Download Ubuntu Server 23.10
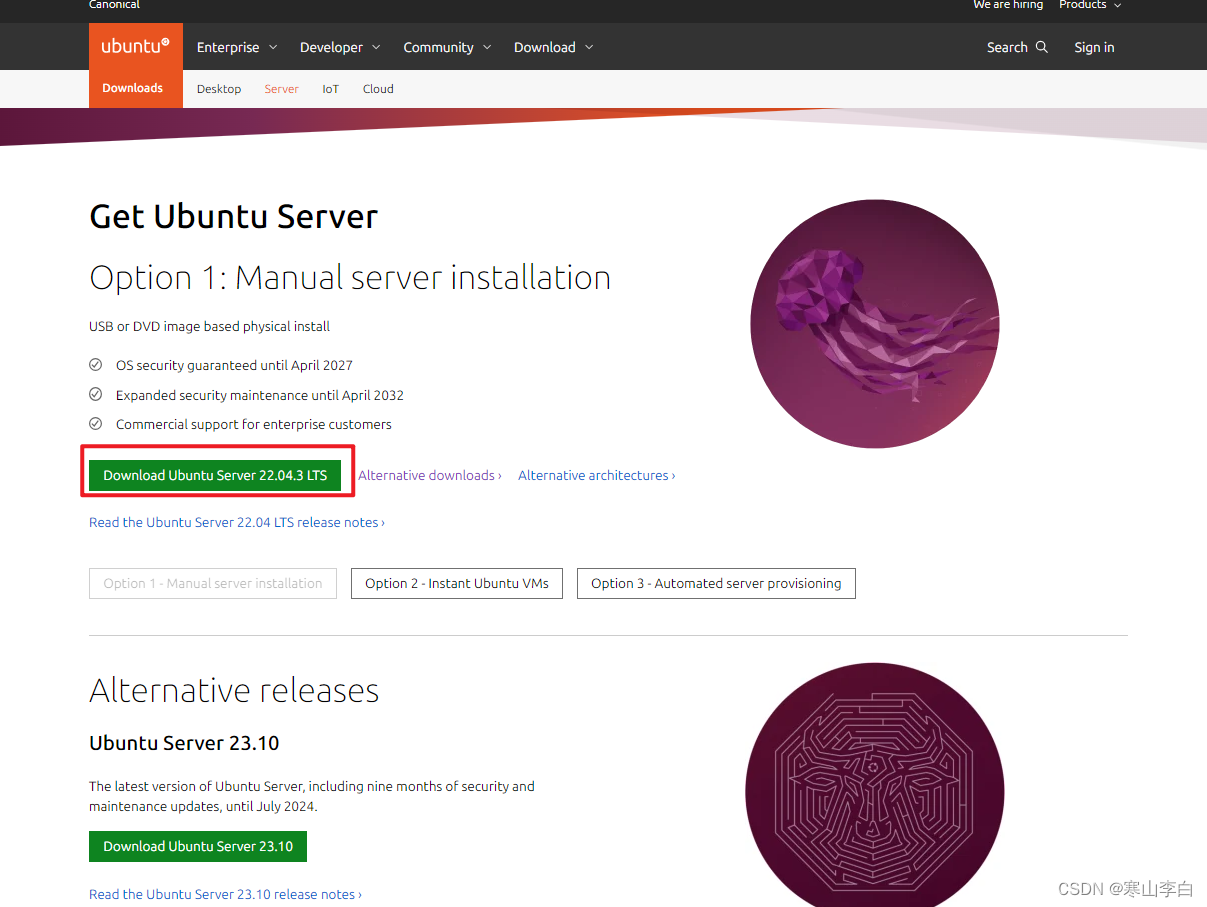 [197, 845]
